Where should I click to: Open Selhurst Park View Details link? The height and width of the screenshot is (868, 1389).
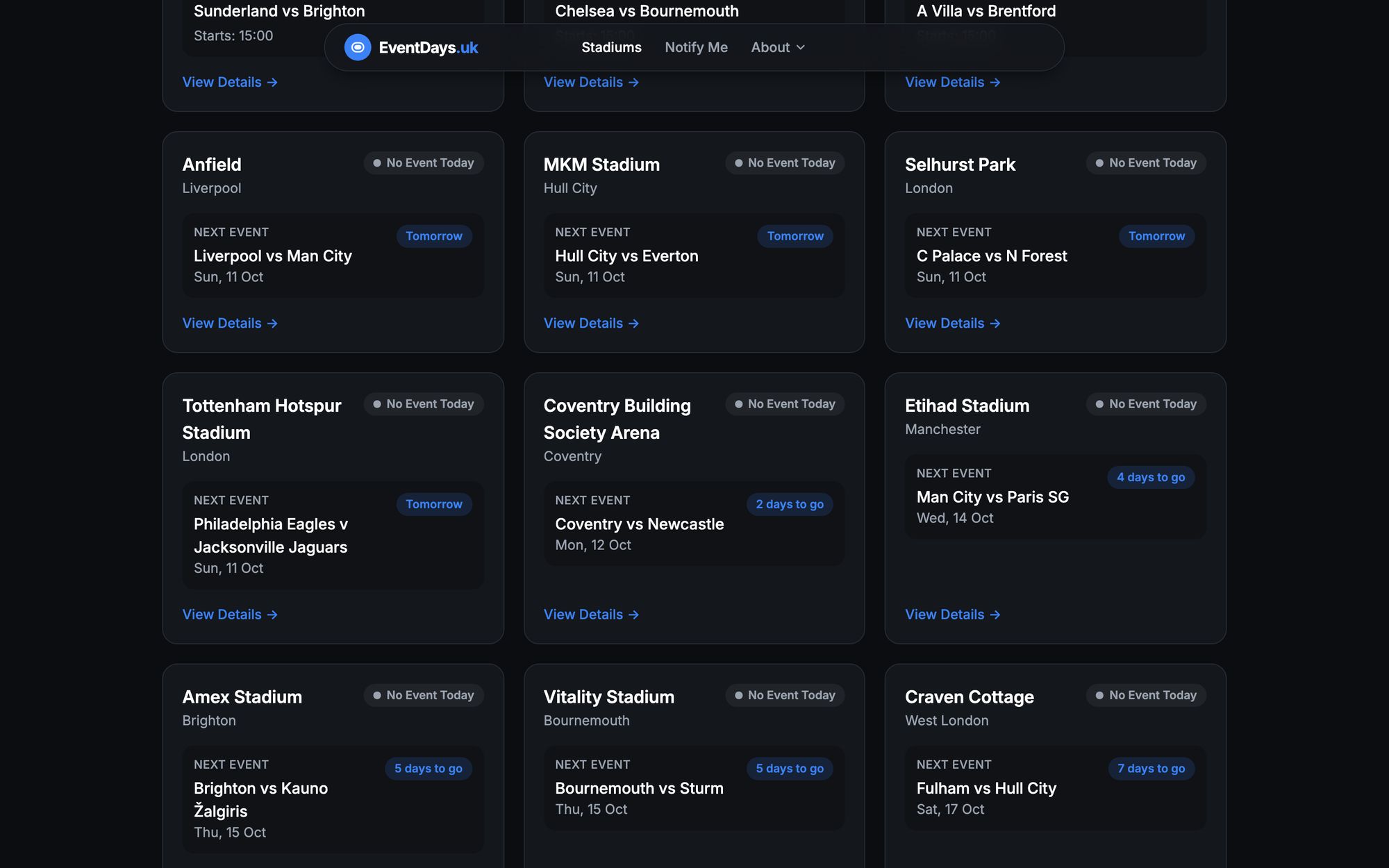click(953, 323)
